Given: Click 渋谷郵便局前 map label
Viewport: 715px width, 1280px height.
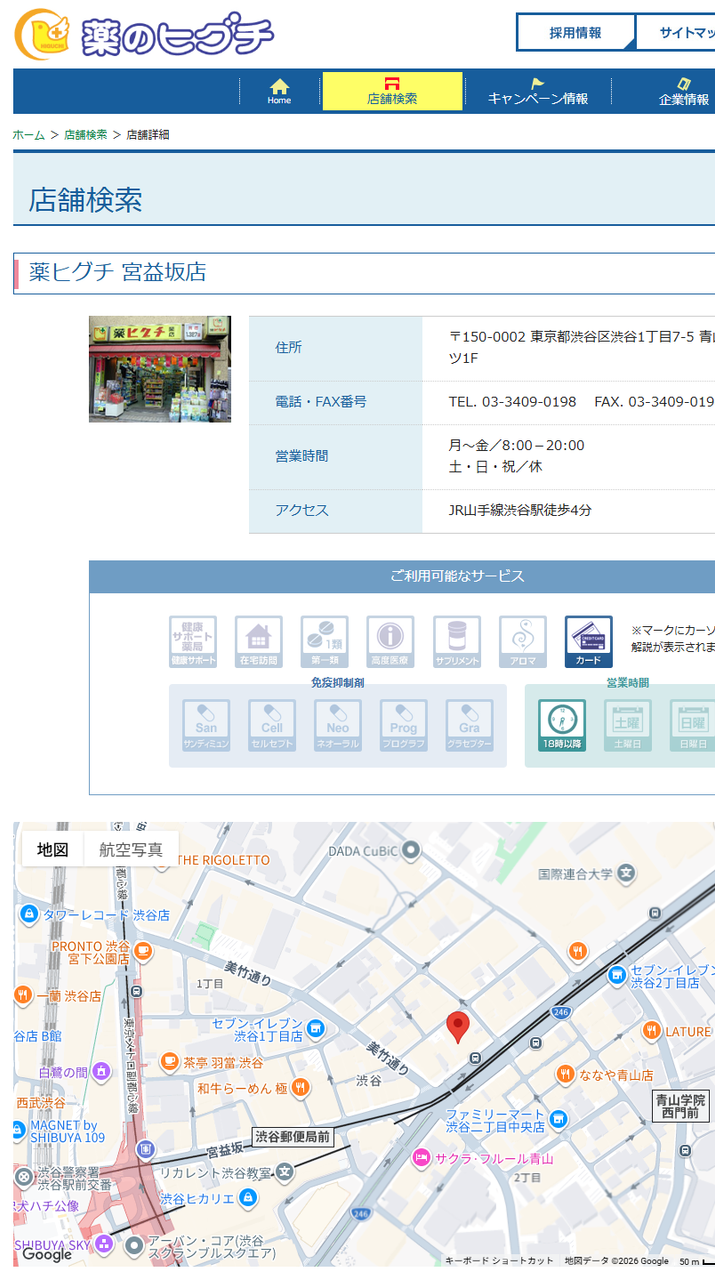Looking at the screenshot, I should click(291, 1136).
